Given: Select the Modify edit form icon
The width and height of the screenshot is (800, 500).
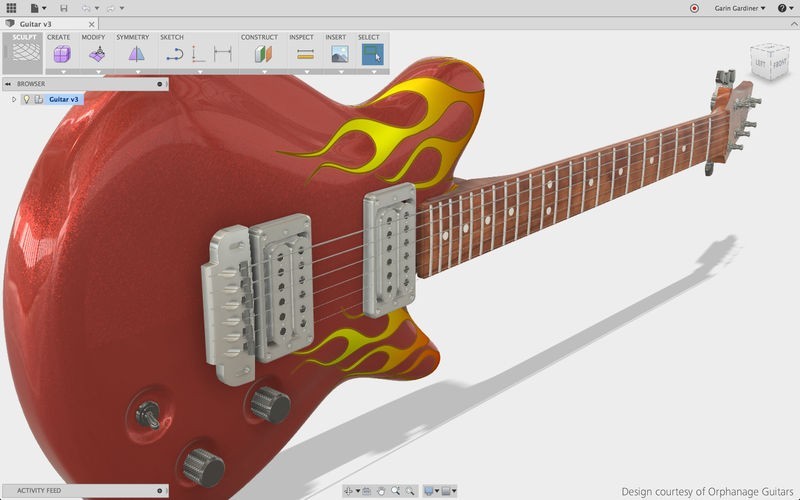Looking at the screenshot, I should click(x=96, y=54).
